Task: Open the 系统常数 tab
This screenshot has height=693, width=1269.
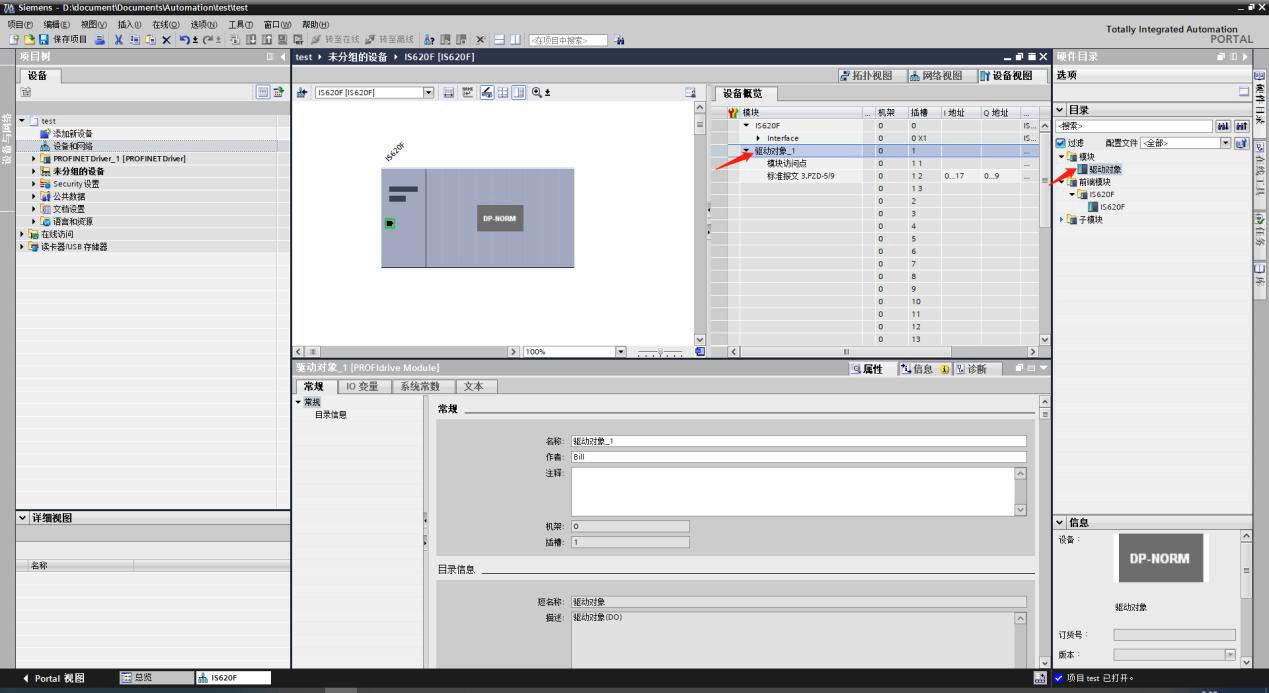Action: (420, 386)
